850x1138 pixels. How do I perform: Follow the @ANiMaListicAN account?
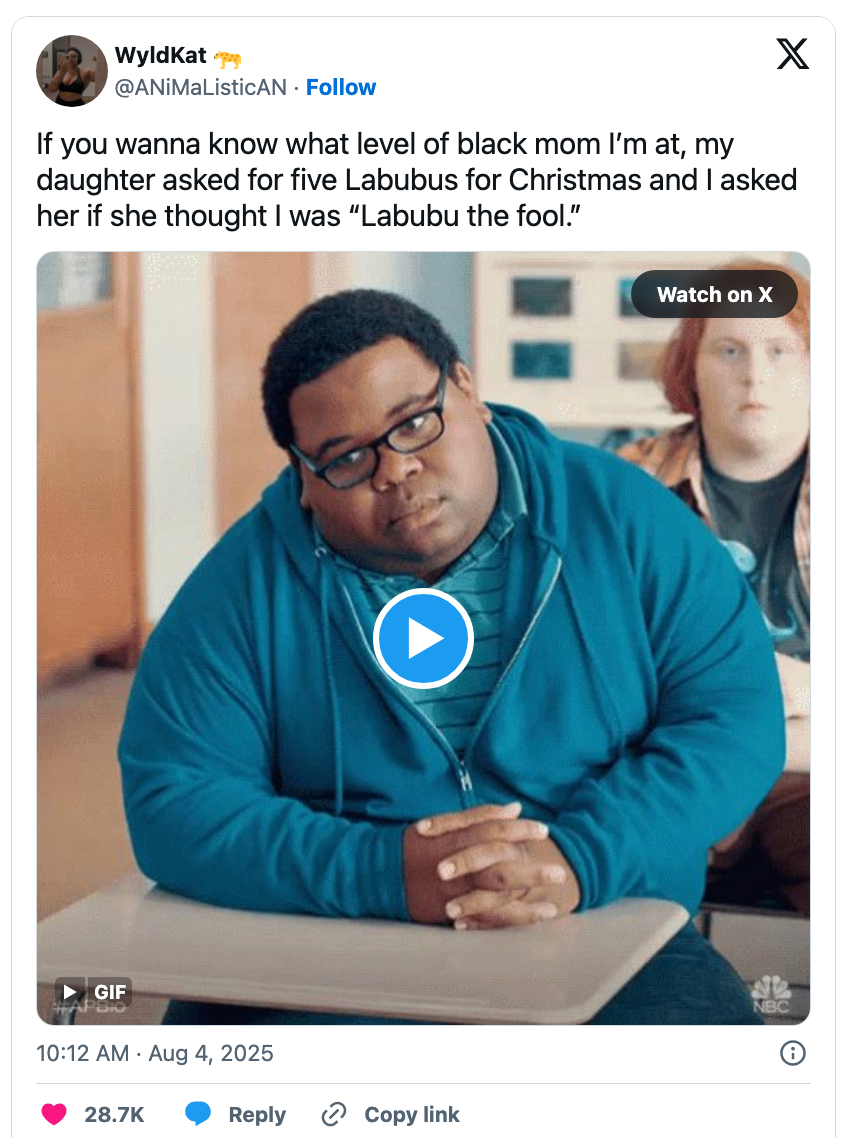pyautogui.click(x=340, y=87)
